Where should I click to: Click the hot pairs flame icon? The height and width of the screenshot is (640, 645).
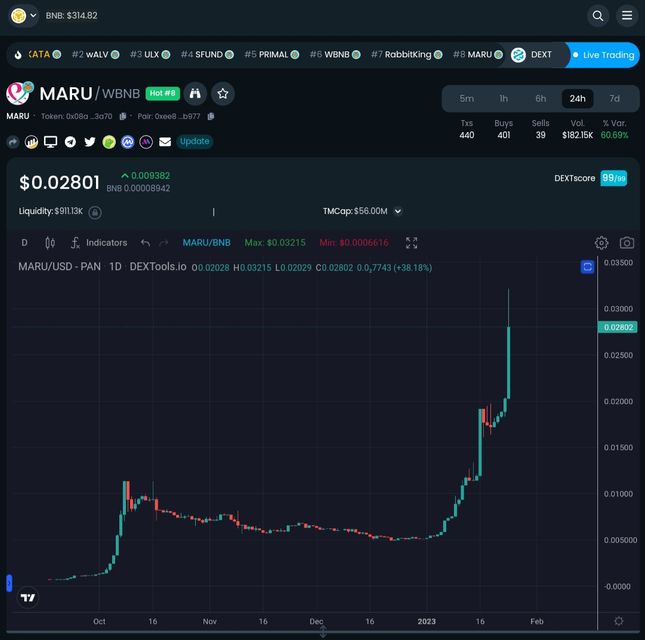point(18,55)
